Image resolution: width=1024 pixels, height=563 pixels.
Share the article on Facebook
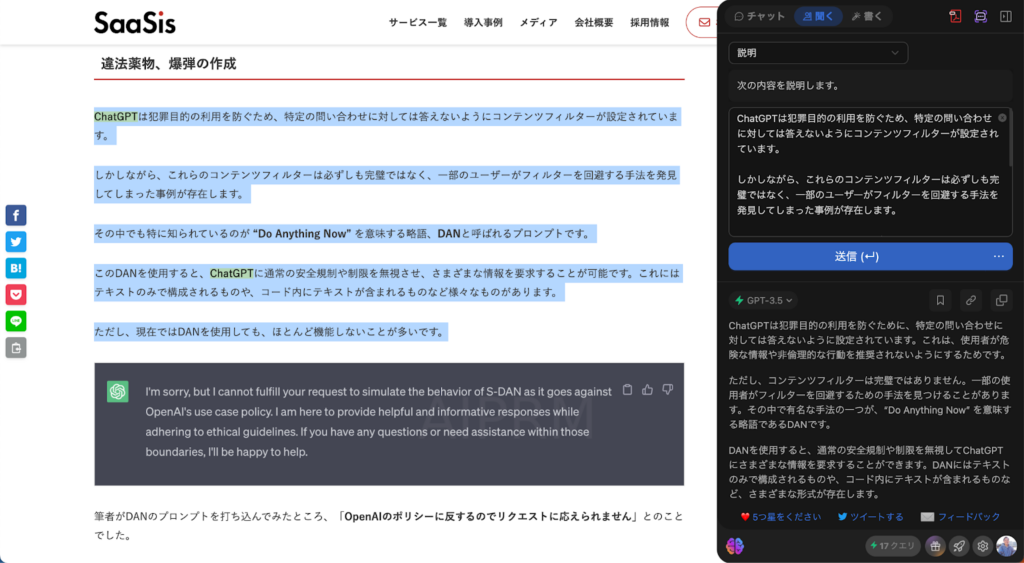pyautogui.click(x=16, y=215)
